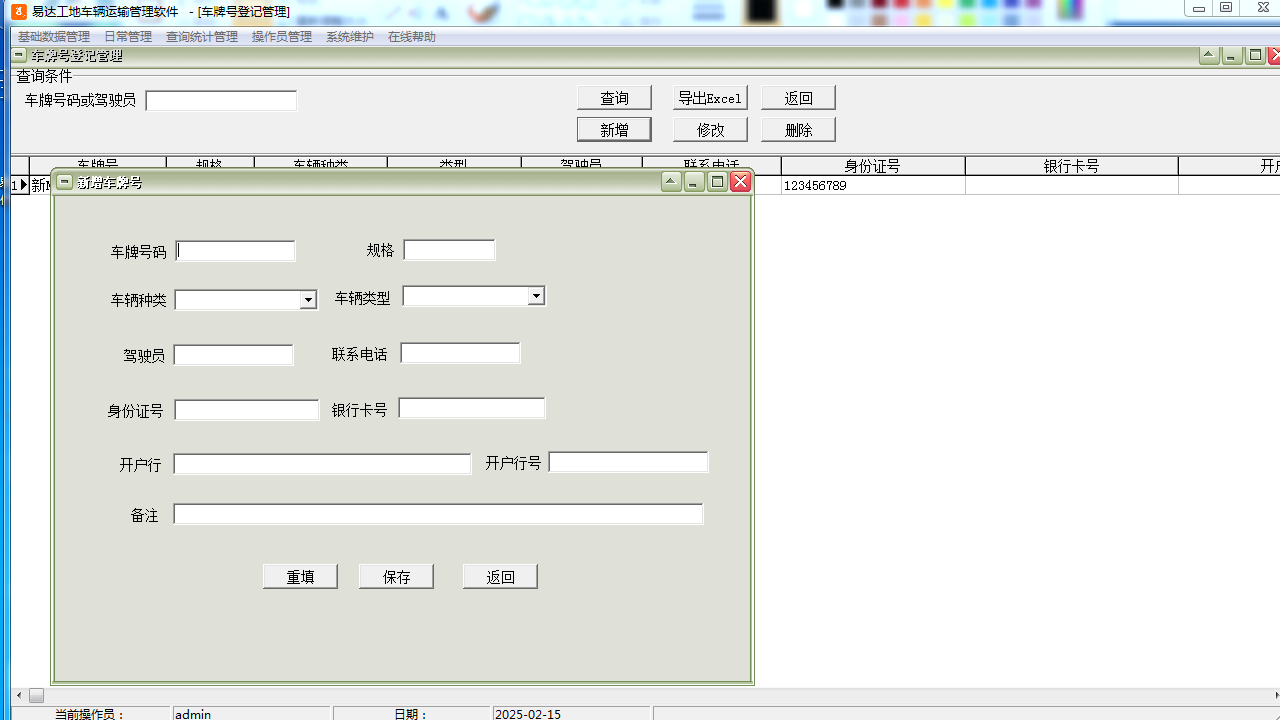Open the 查询统计管理 menu
Screen dimensions: 1280x720
(202, 37)
